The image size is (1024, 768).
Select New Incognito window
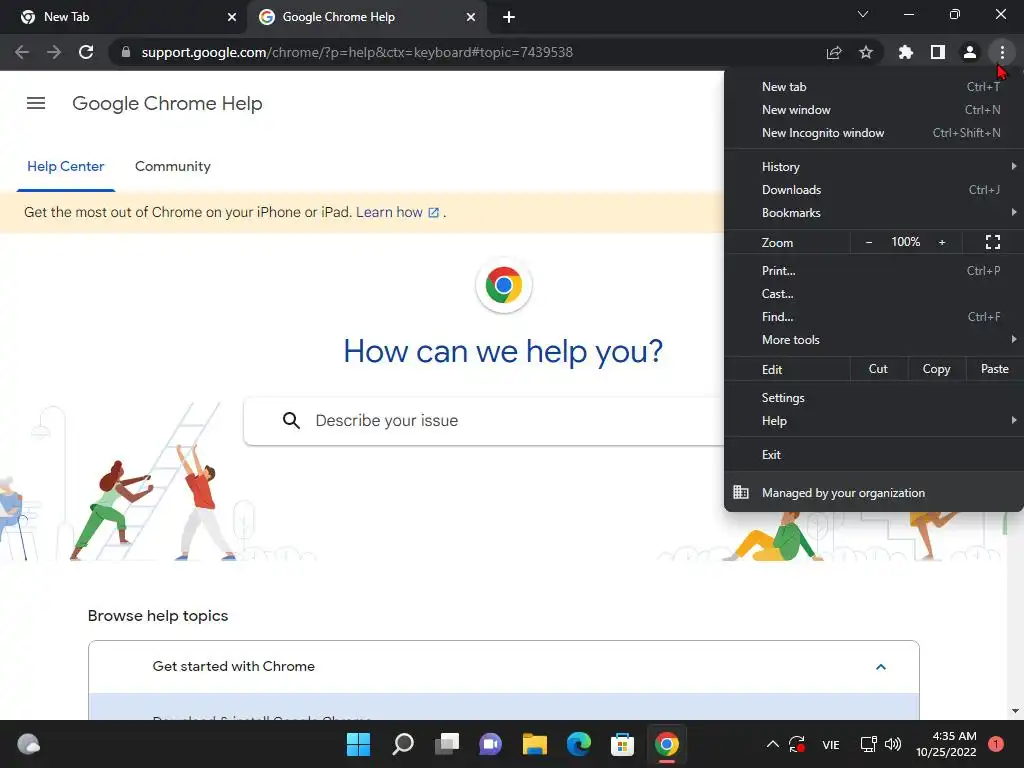point(874,133)
